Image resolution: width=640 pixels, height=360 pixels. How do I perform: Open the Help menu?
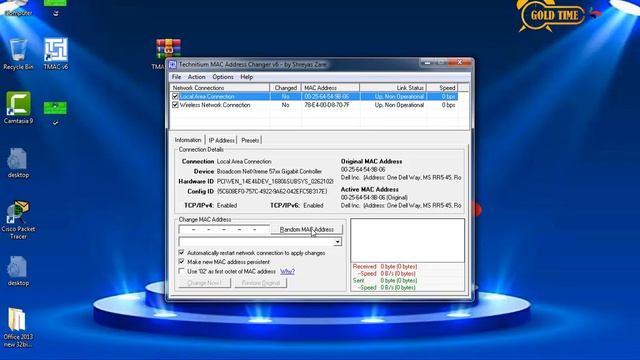coord(247,77)
